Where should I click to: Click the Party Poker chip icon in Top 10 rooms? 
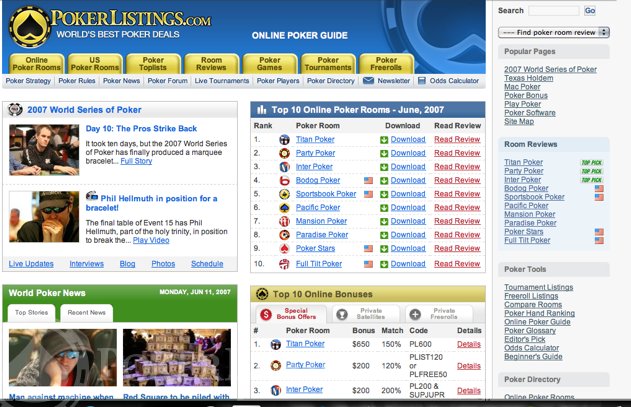[x=285, y=153]
